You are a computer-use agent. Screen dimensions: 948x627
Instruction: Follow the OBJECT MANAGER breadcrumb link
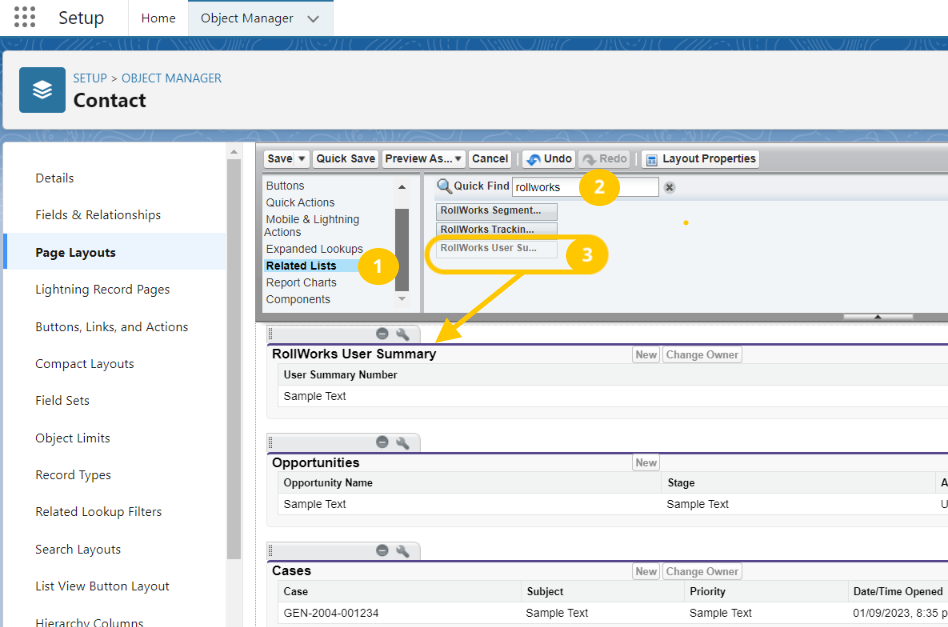[x=172, y=79]
